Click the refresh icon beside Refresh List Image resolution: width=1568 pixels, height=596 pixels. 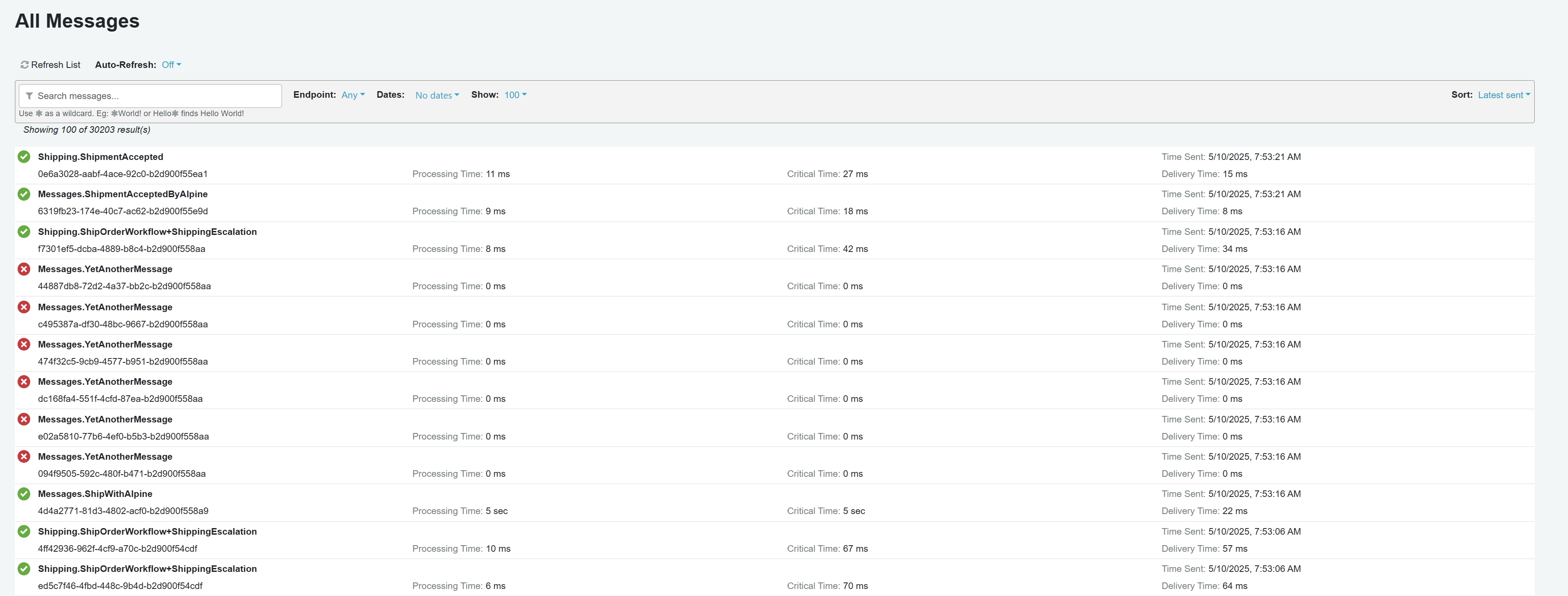[25, 64]
